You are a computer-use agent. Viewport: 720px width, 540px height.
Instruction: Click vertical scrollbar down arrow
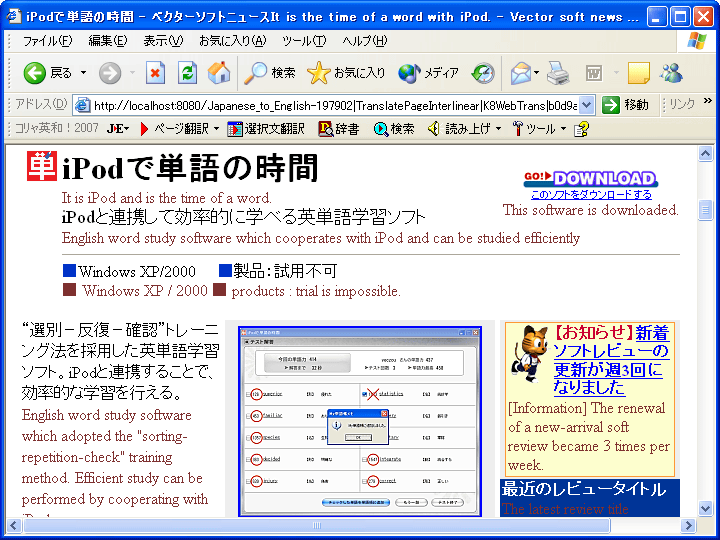click(706, 508)
